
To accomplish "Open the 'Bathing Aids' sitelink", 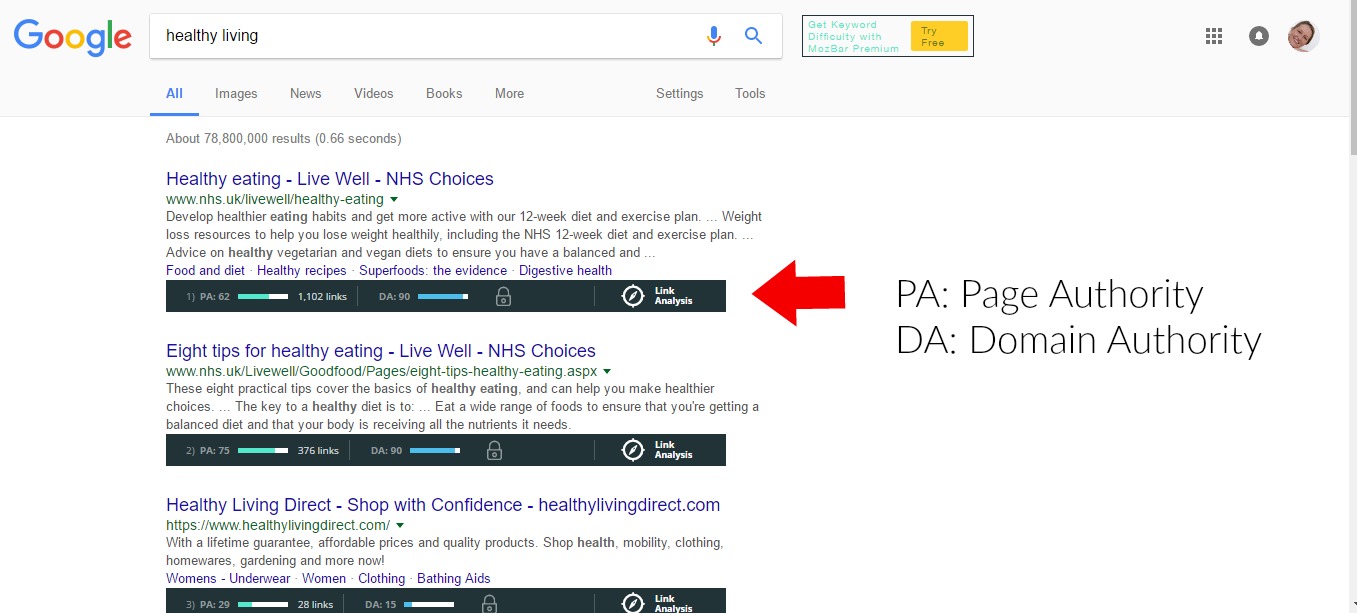I will tap(454, 579).
